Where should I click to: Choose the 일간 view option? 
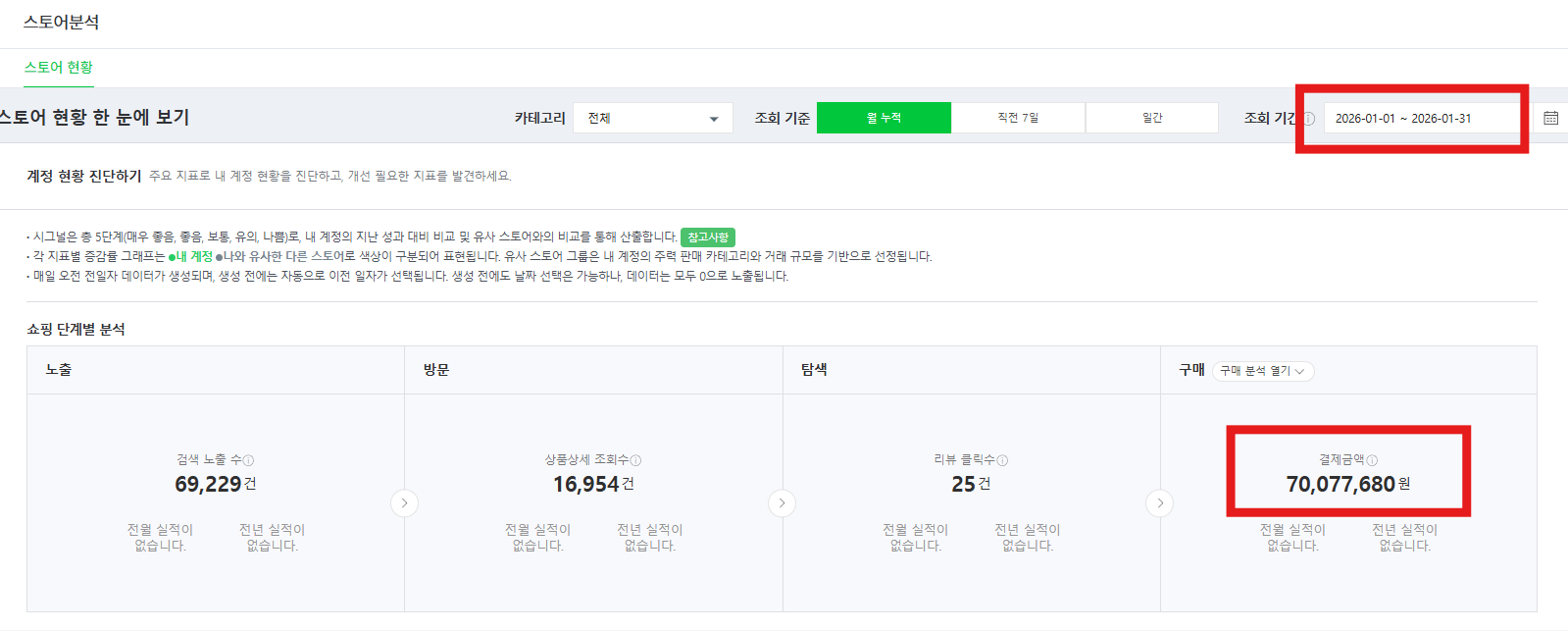click(1152, 118)
